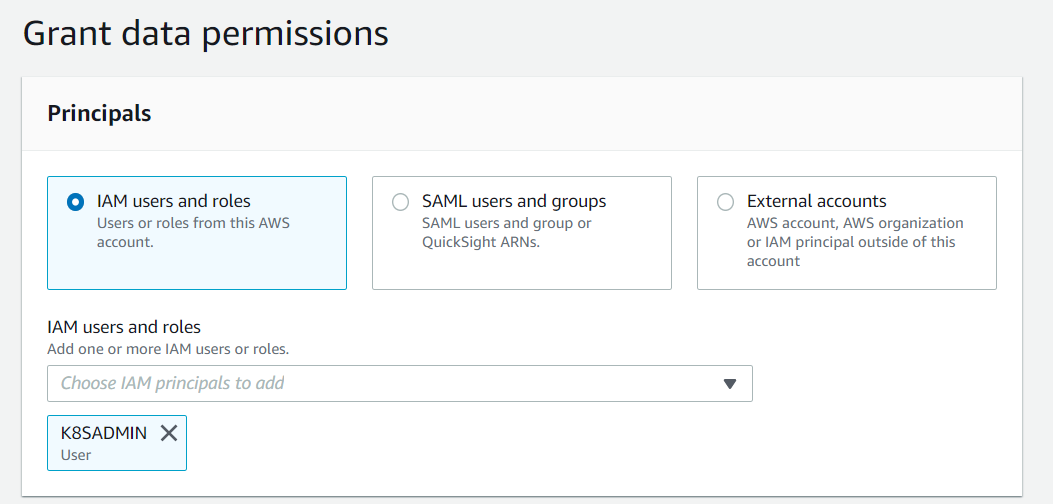Click the External accounts option title
This screenshot has width=1053, height=504.
[816, 201]
